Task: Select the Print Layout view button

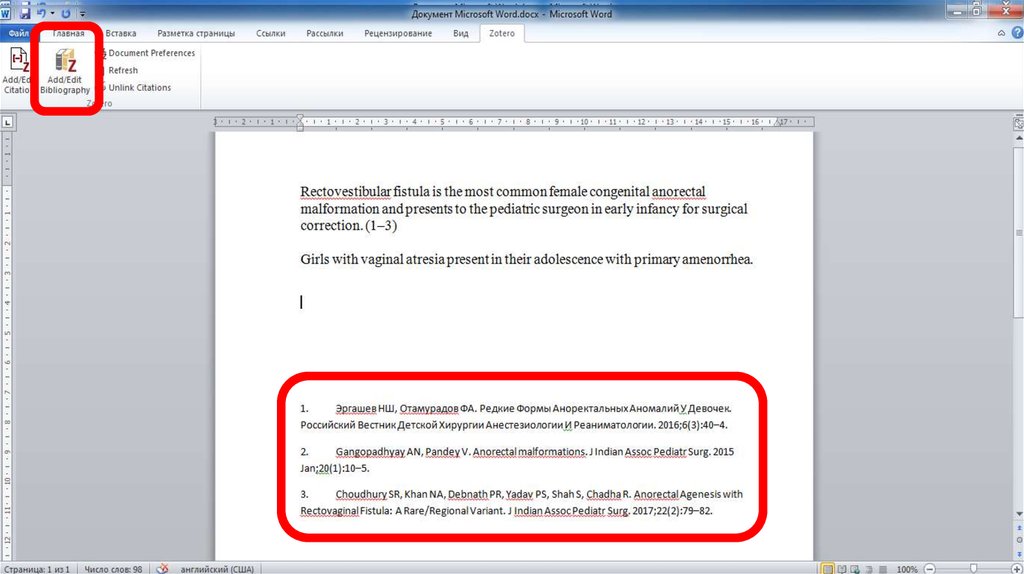Action: tap(826, 568)
